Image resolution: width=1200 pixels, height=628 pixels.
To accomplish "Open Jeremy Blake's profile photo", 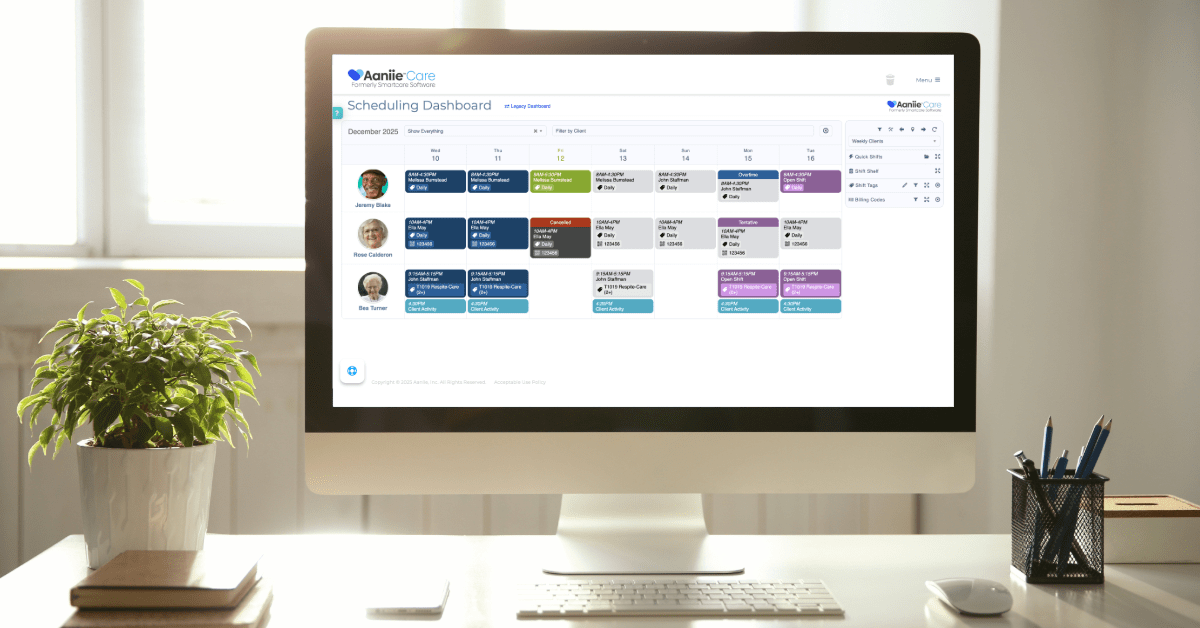I will click(x=373, y=184).
